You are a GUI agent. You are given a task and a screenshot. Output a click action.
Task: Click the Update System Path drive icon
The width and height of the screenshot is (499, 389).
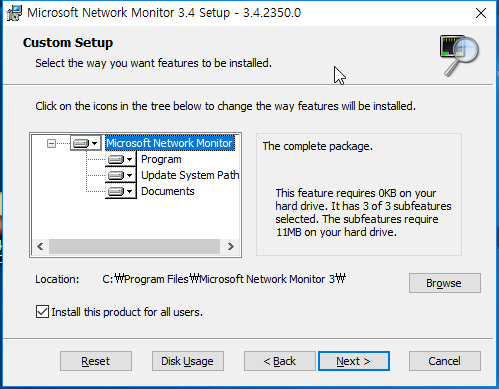pos(116,175)
